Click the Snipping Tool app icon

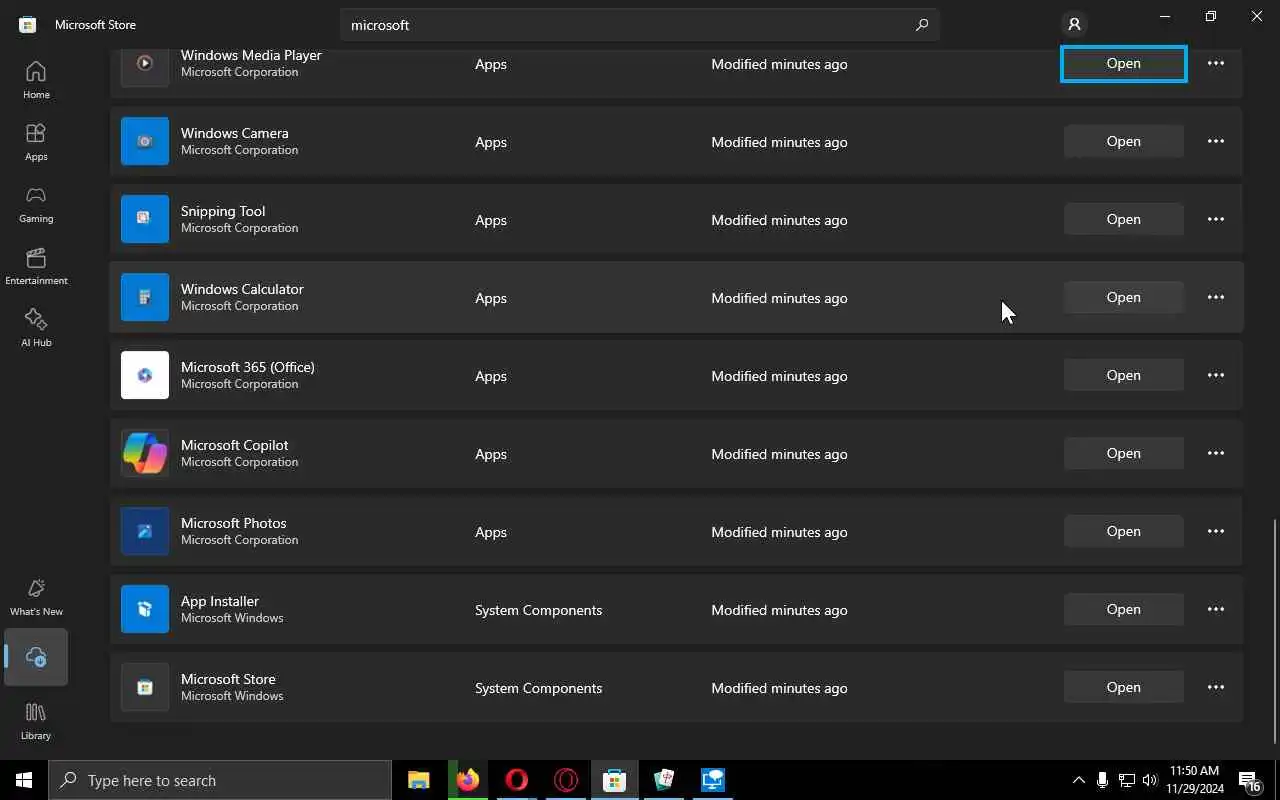coord(145,219)
